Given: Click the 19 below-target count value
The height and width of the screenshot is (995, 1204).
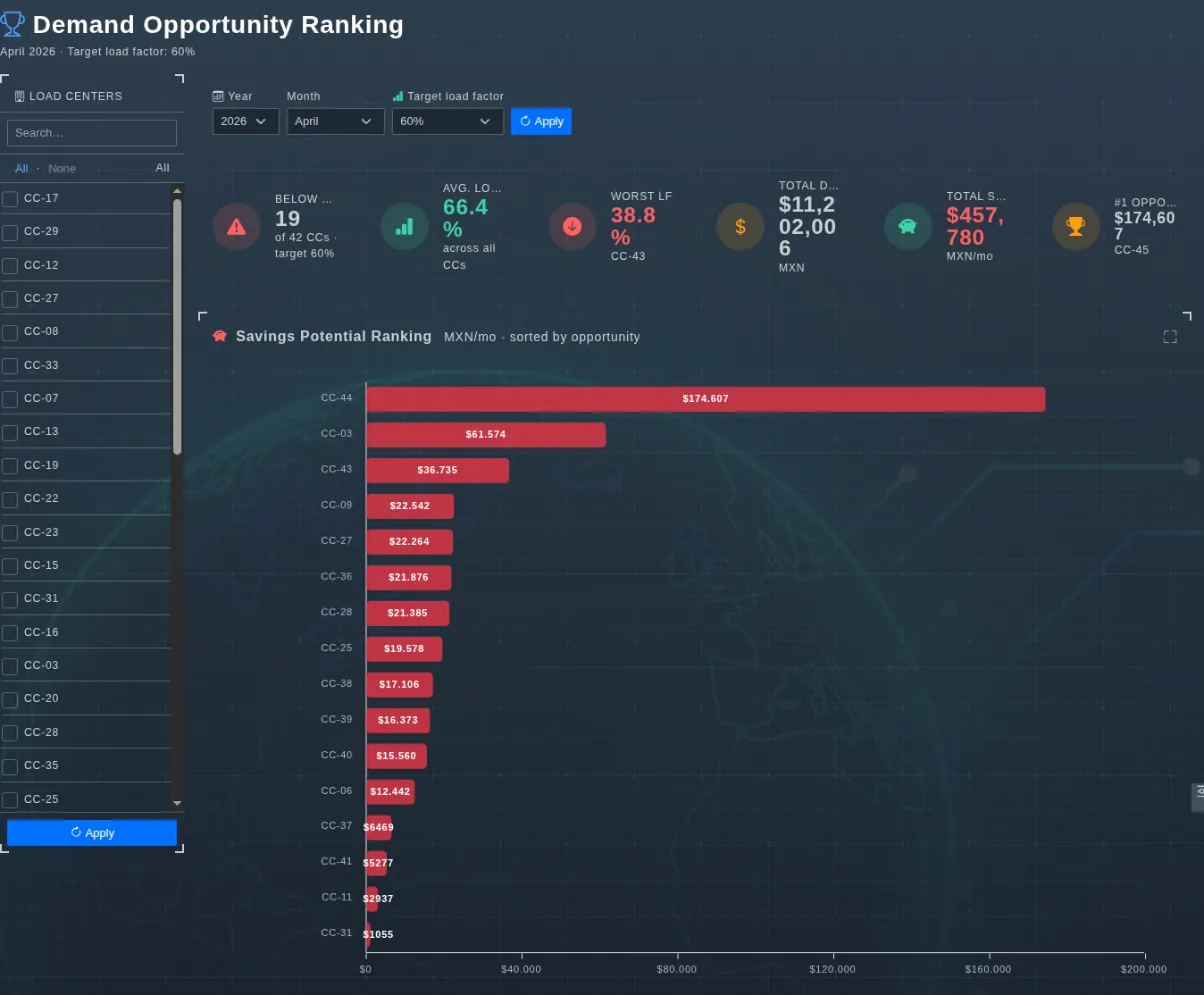Looking at the screenshot, I should (288, 219).
